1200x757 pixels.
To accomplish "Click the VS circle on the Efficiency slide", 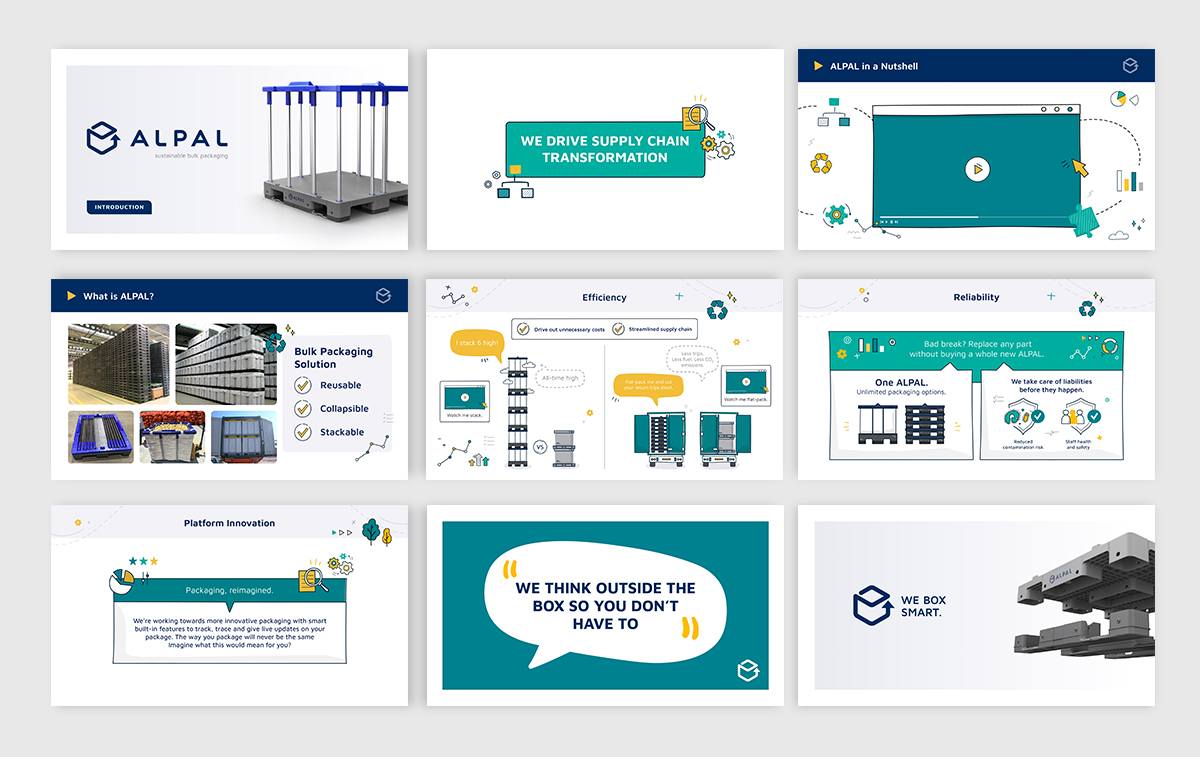I will [540, 447].
